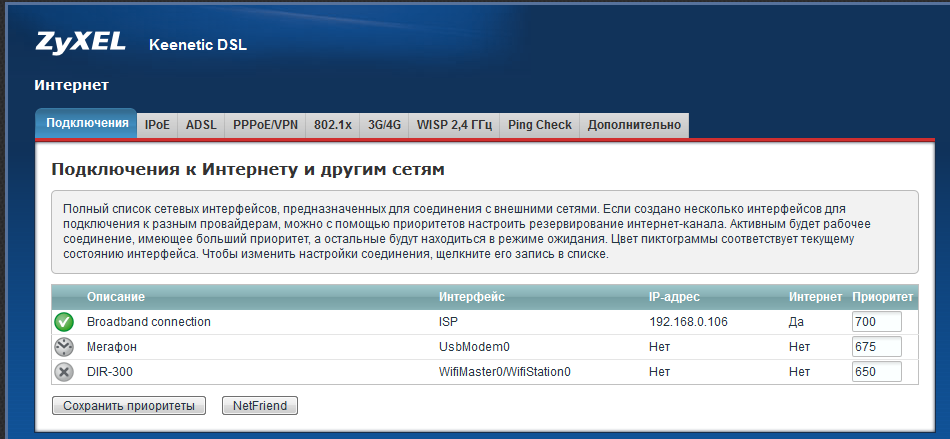Click the green check status icon for Broadband connection
Viewport: 950px width, 439px height.
64,322
